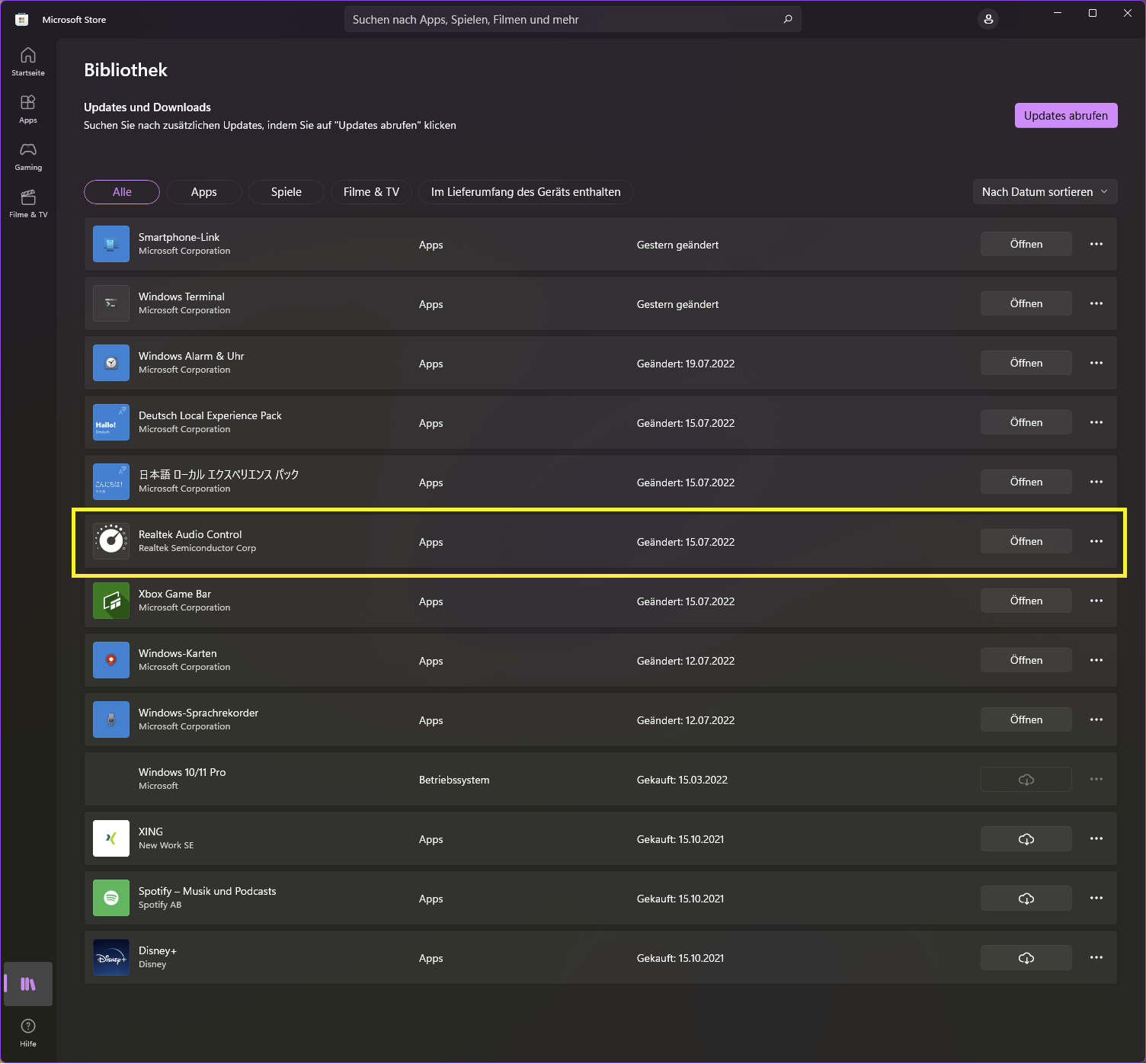Switch to Im Lieferumfang des Geräts enthalten
1146x1064 pixels.
pos(526,192)
